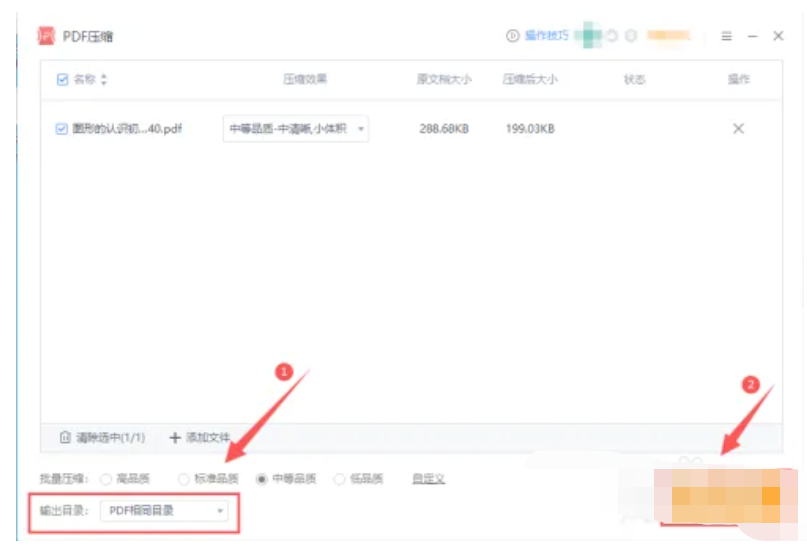The image size is (807, 553).
Task: Select the 低品质 radio button
Action: pos(339,479)
